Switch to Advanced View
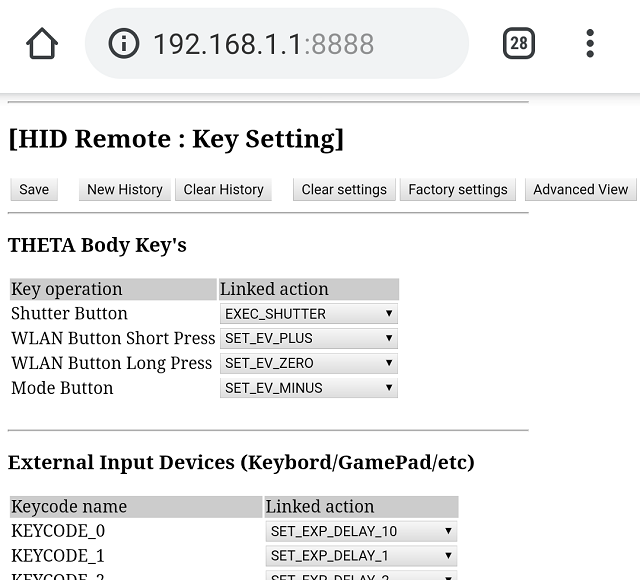 coord(580,189)
